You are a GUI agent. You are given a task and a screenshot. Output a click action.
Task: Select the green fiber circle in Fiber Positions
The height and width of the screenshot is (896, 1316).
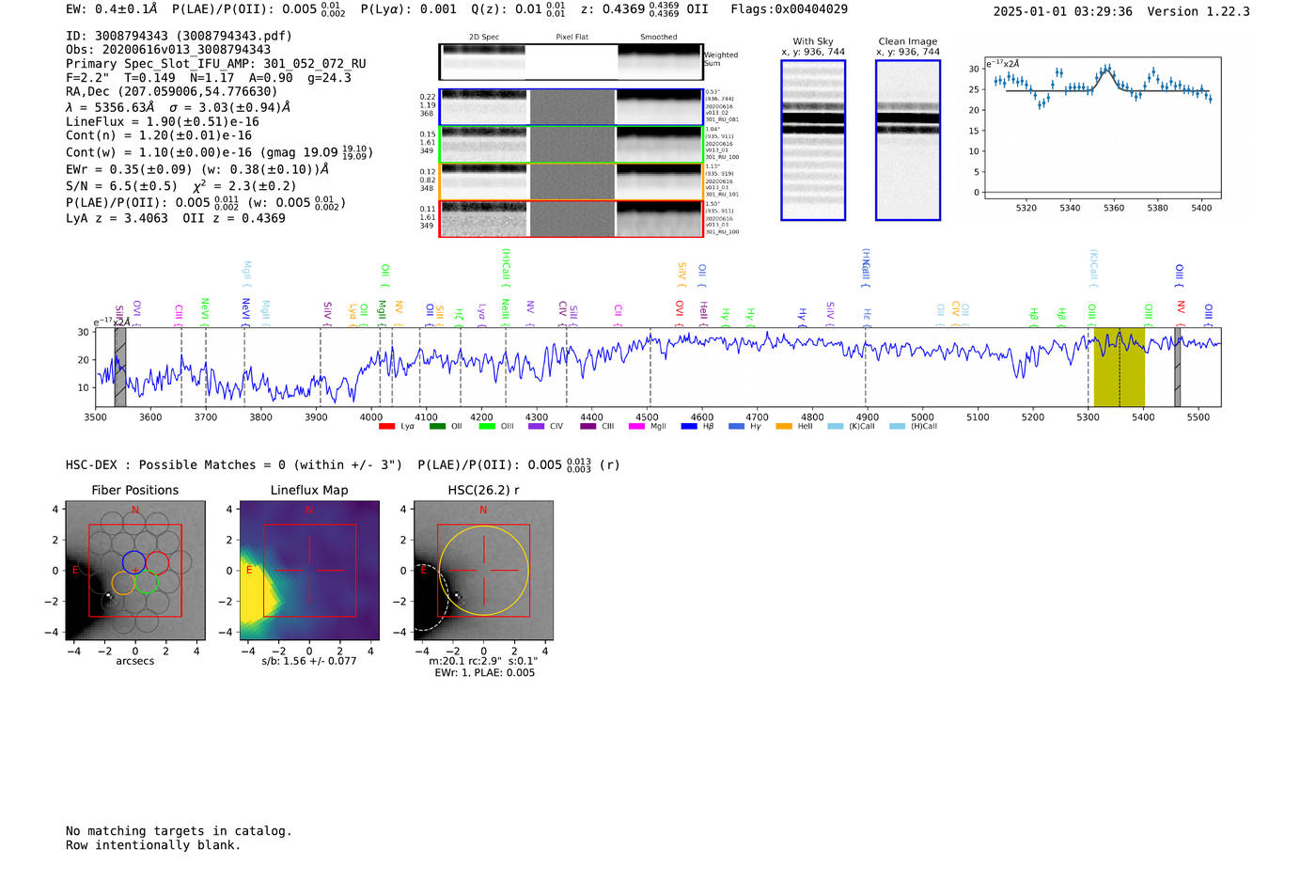pyautogui.click(x=146, y=582)
